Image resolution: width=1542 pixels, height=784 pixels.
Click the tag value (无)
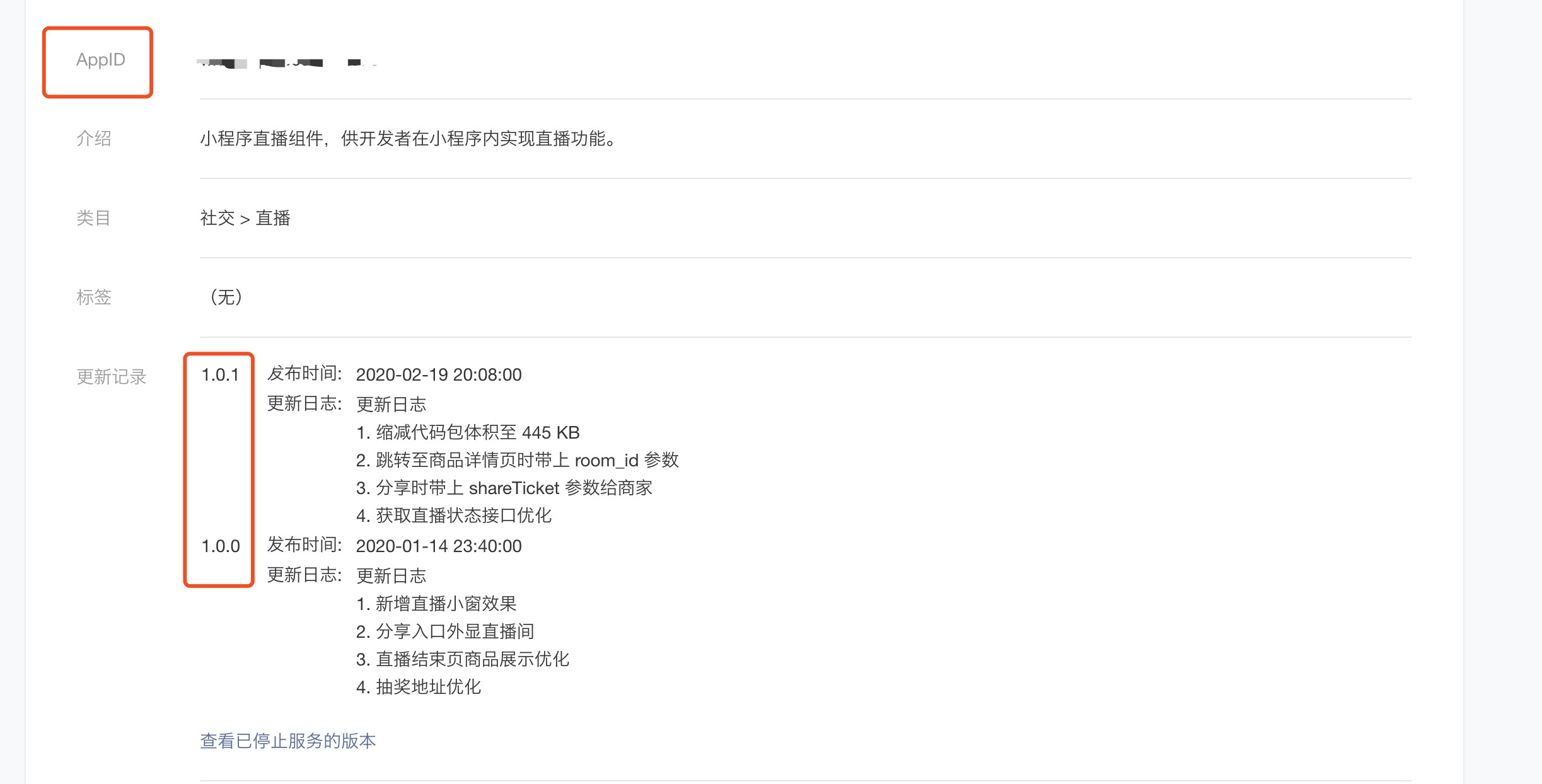[226, 297]
